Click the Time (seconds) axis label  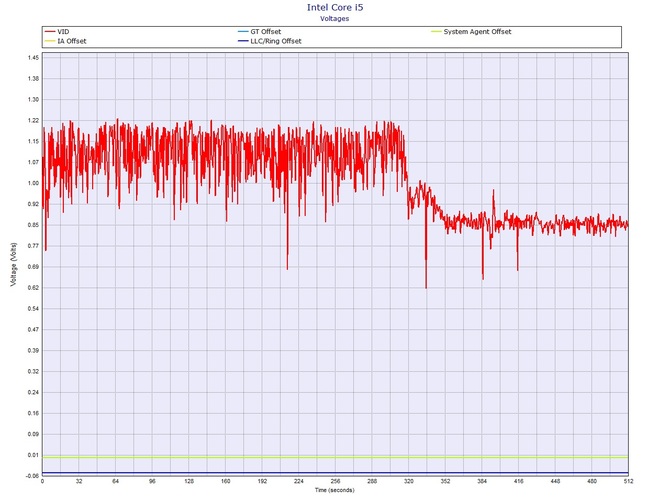pos(335,490)
